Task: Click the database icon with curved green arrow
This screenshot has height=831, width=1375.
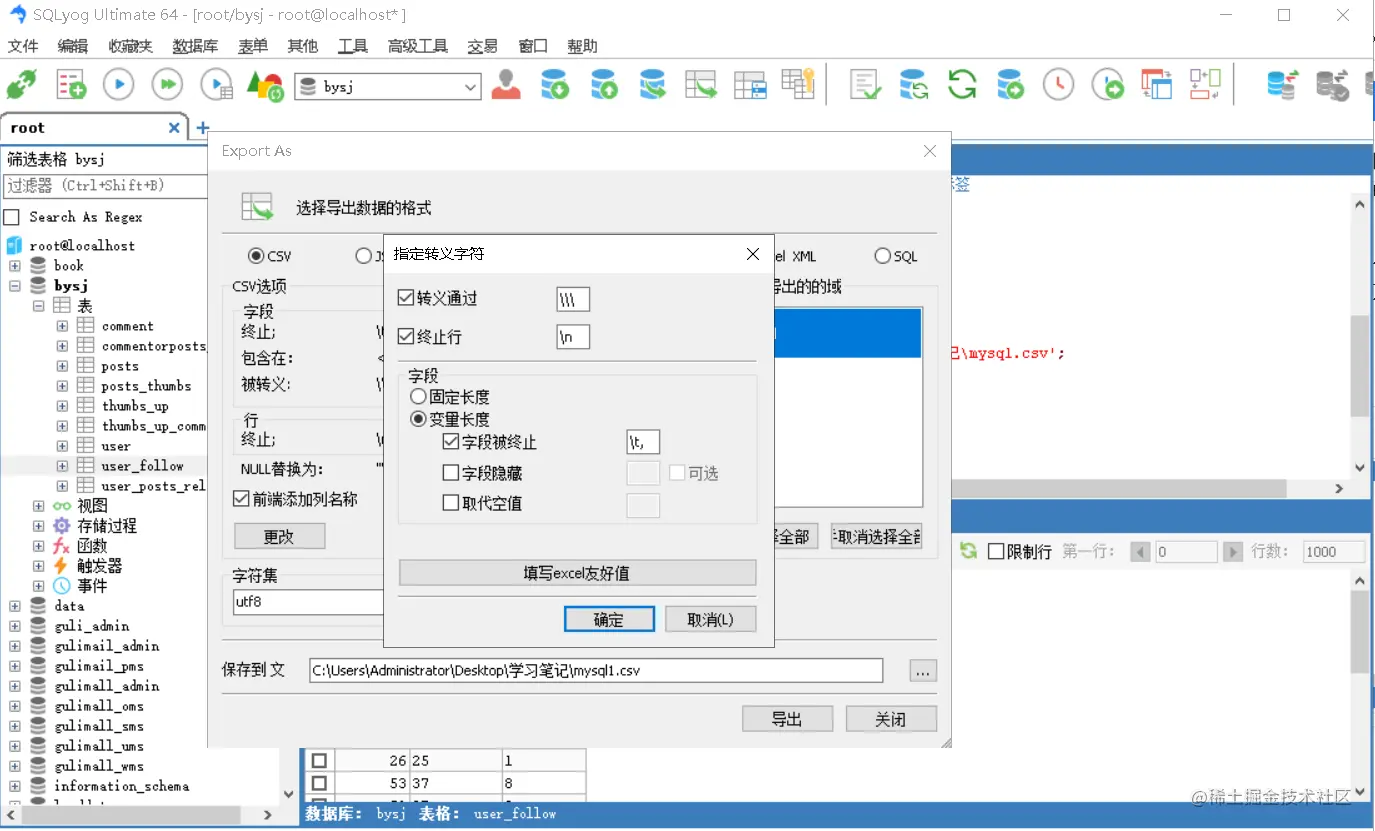Action: coord(653,85)
